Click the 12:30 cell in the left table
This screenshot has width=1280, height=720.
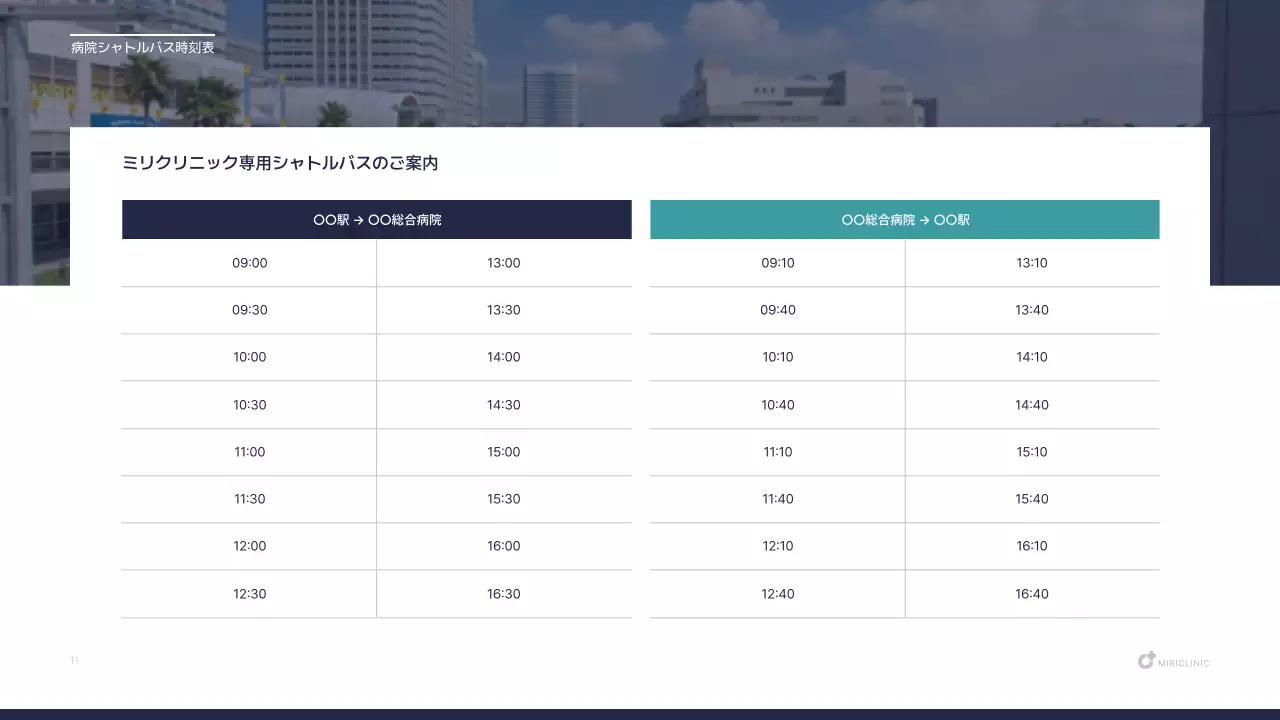[x=249, y=593]
